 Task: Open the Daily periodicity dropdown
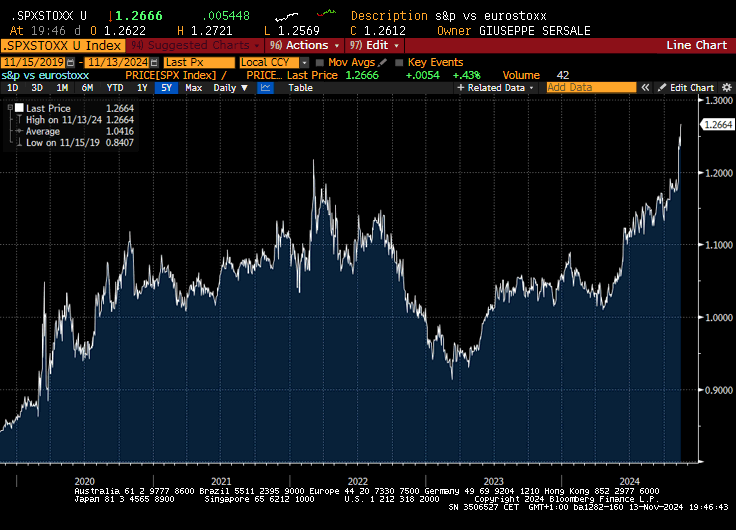(x=230, y=88)
